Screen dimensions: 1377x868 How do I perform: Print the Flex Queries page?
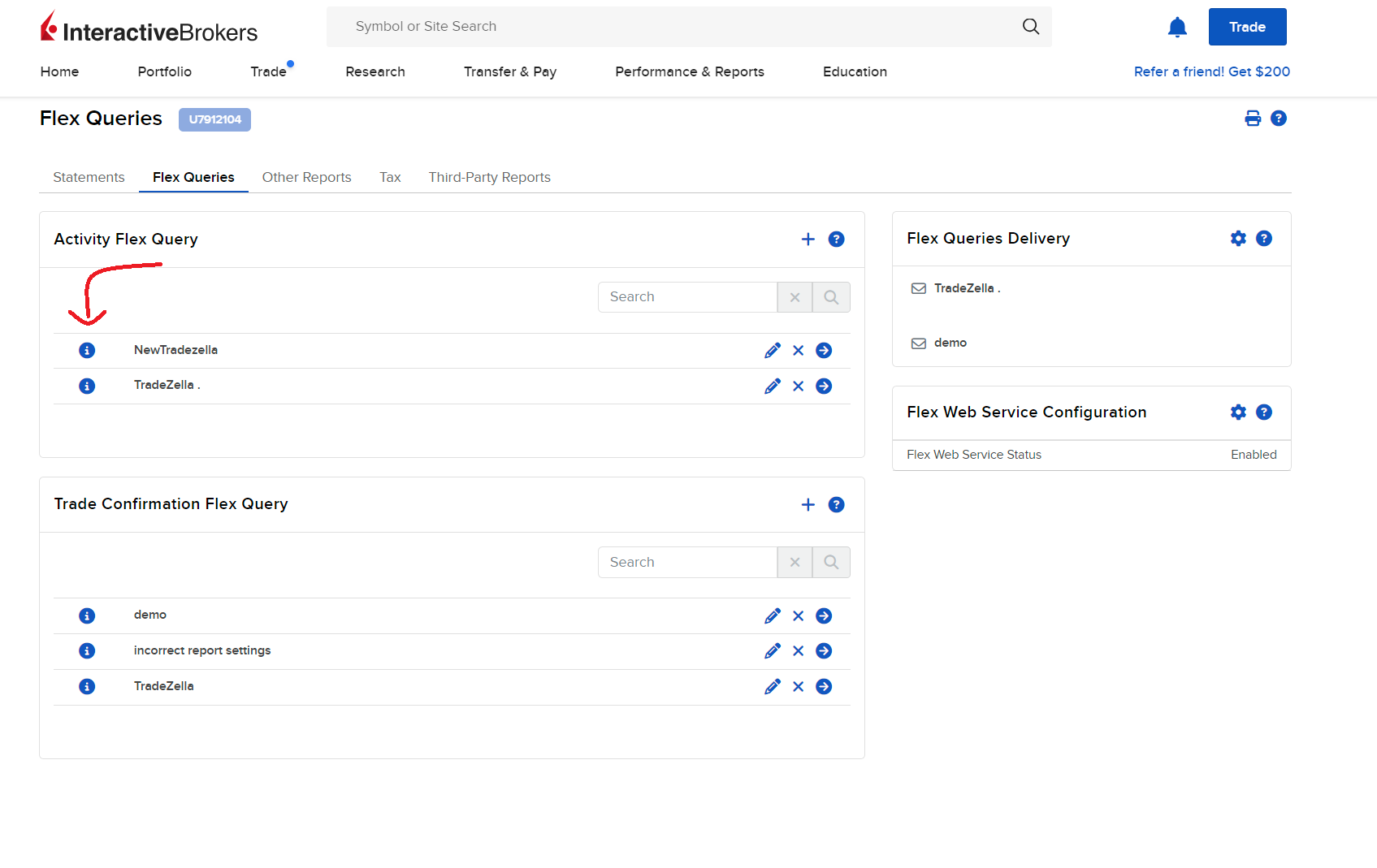click(x=1253, y=119)
